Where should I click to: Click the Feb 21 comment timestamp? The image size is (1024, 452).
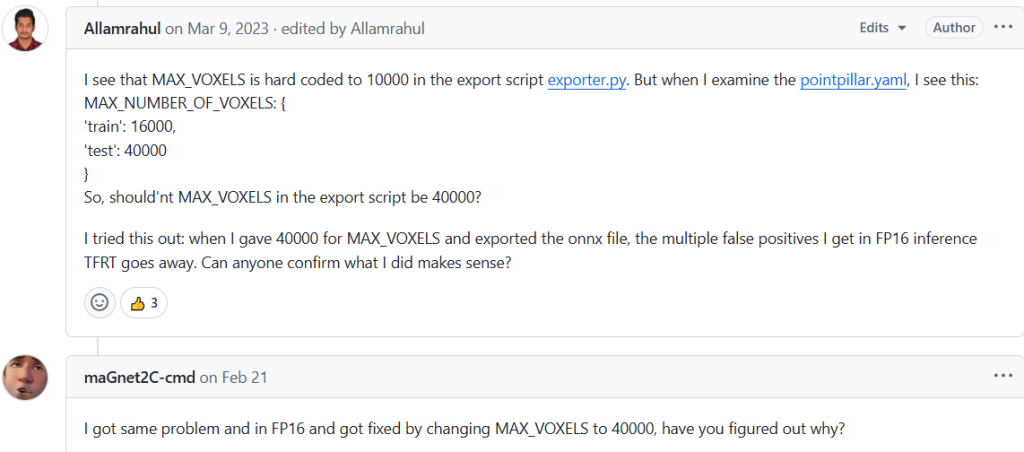tap(244, 377)
